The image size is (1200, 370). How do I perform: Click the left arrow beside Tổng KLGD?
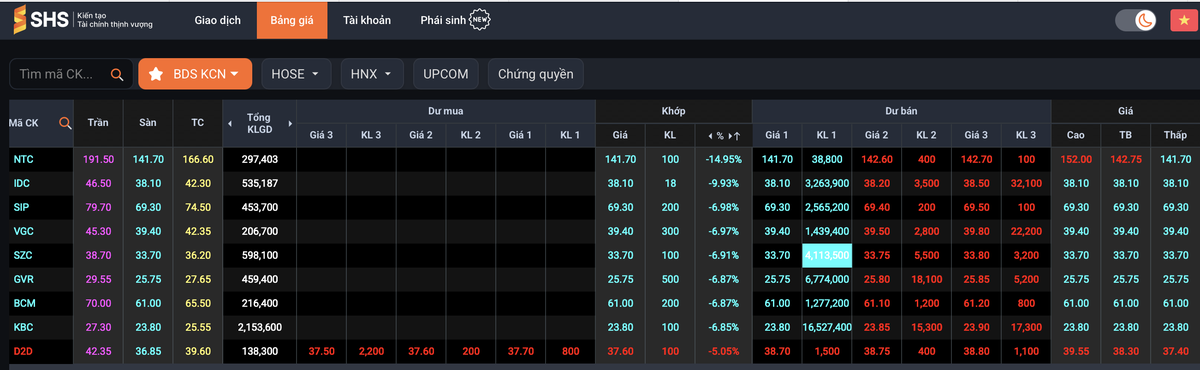[x=229, y=123]
